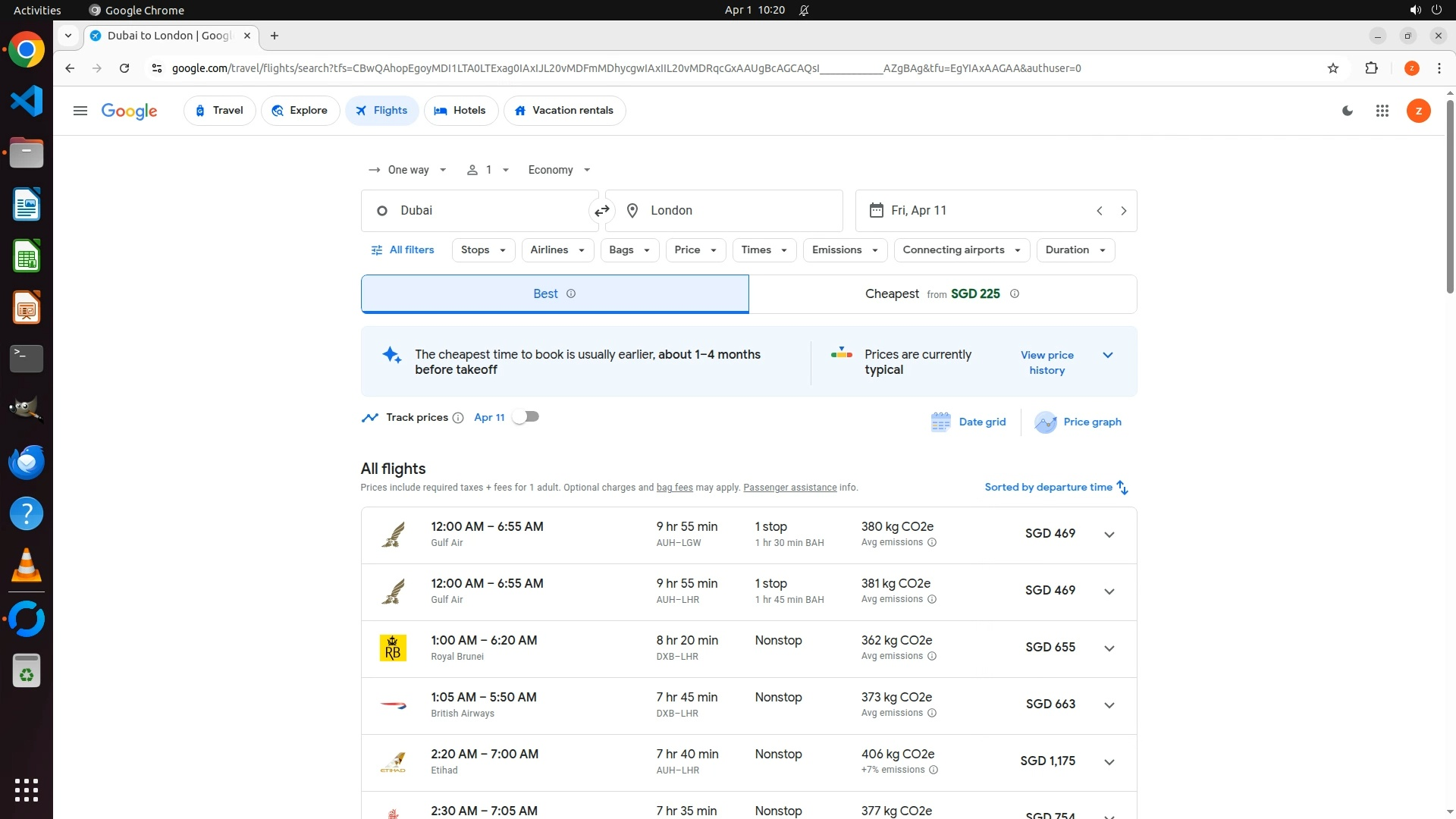Open the Date grid view
Screen dimensions: 1456x819
(968, 422)
